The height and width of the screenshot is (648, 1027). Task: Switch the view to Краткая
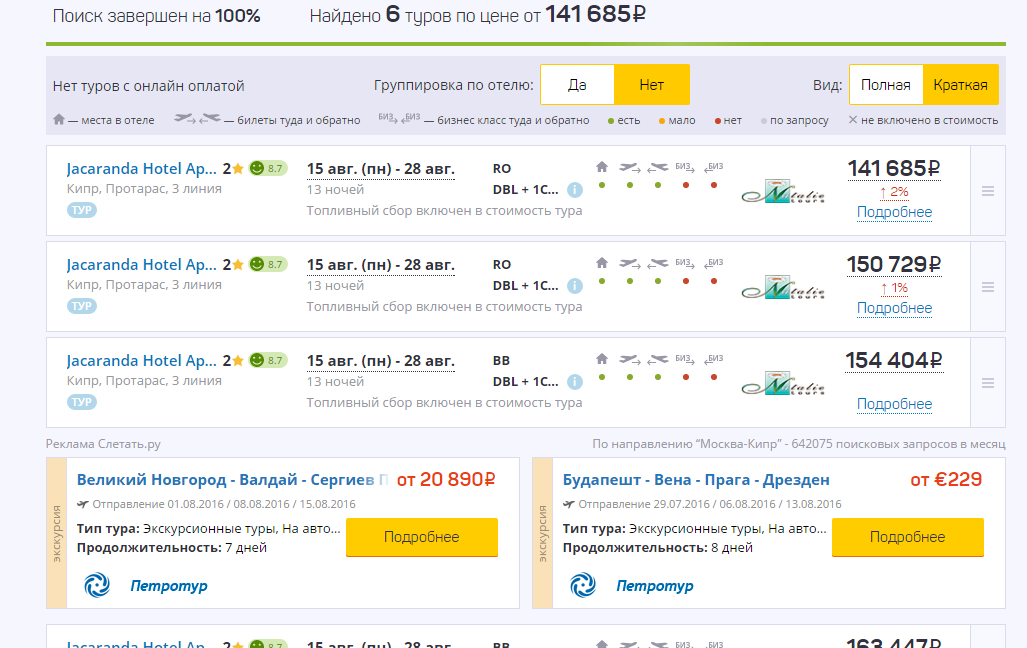click(x=960, y=85)
